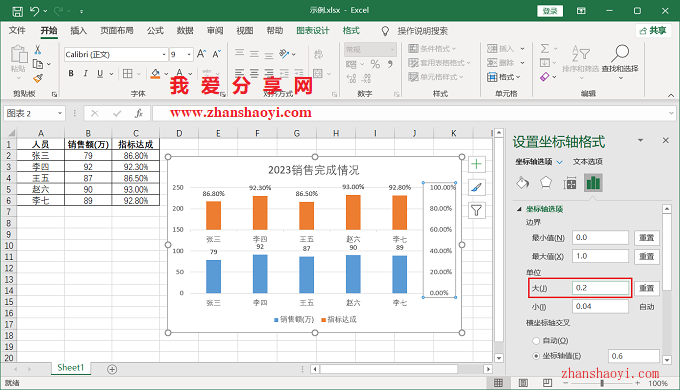Image resolution: width=680 pixels, height=390 pixels.
Task: Add new sheet with plus icon
Action: [112, 369]
